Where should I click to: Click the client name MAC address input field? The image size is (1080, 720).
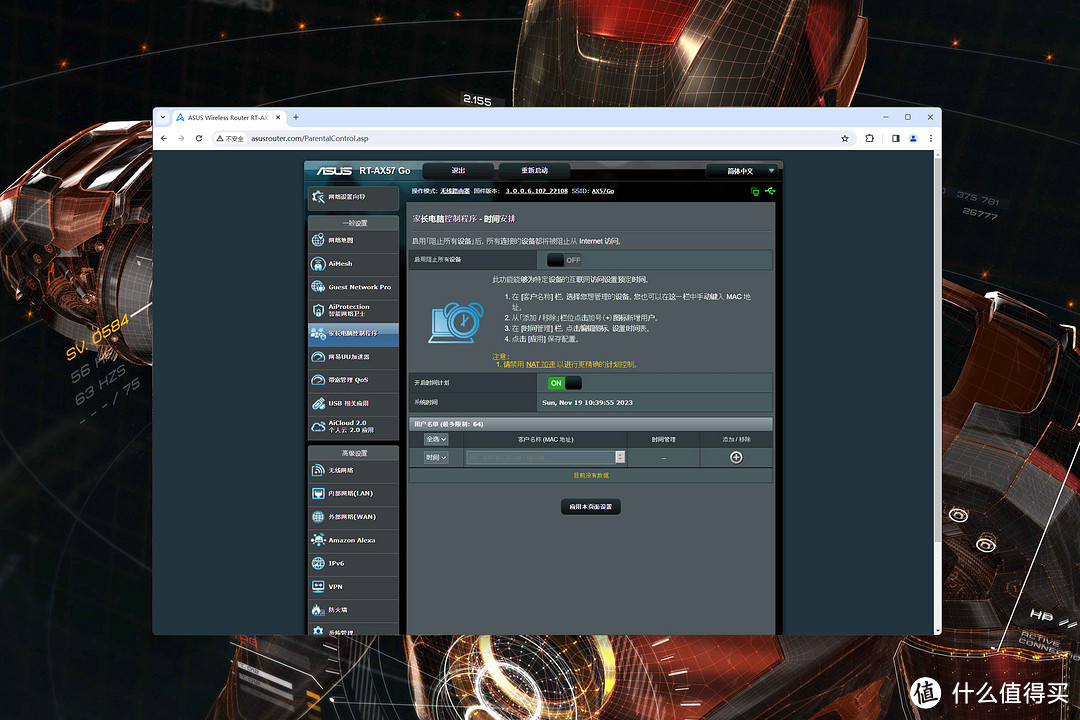[x=541, y=457]
